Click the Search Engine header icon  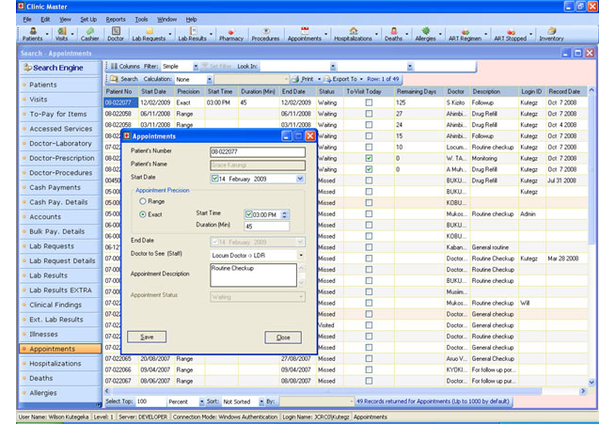(x=28, y=67)
